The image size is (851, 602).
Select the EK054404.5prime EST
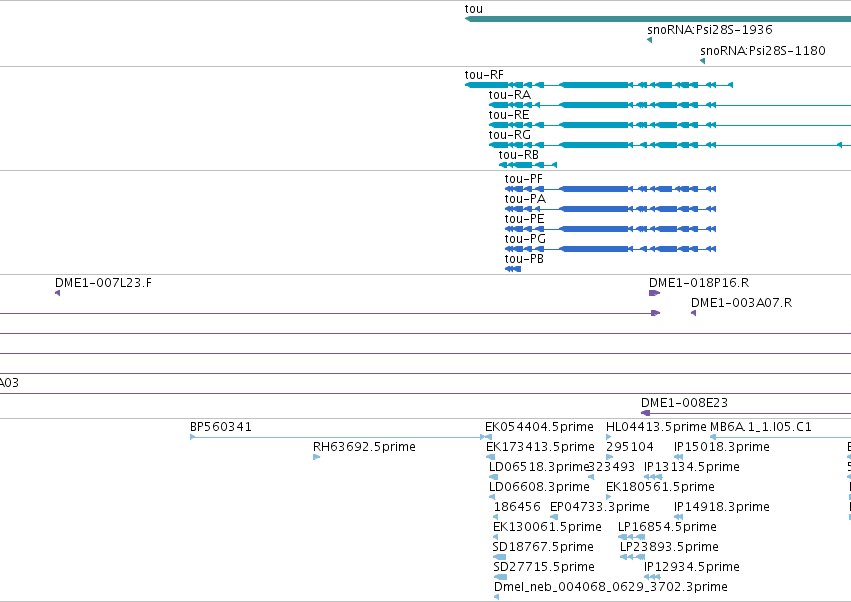(x=488, y=437)
